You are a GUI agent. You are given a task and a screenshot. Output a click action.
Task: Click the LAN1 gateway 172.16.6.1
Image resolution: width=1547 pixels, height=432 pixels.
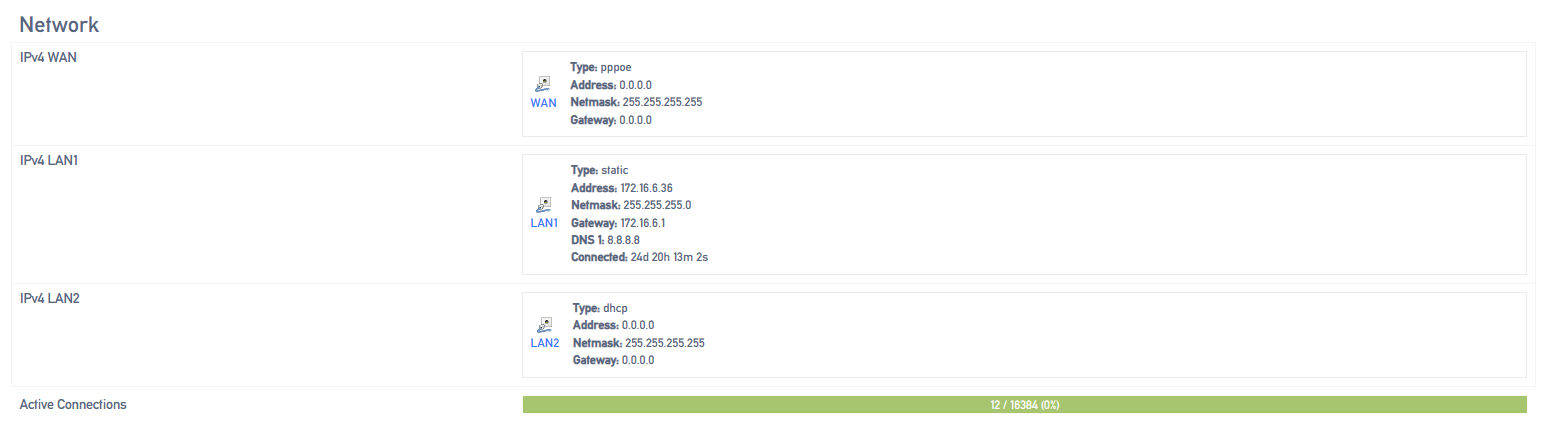(650, 223)
